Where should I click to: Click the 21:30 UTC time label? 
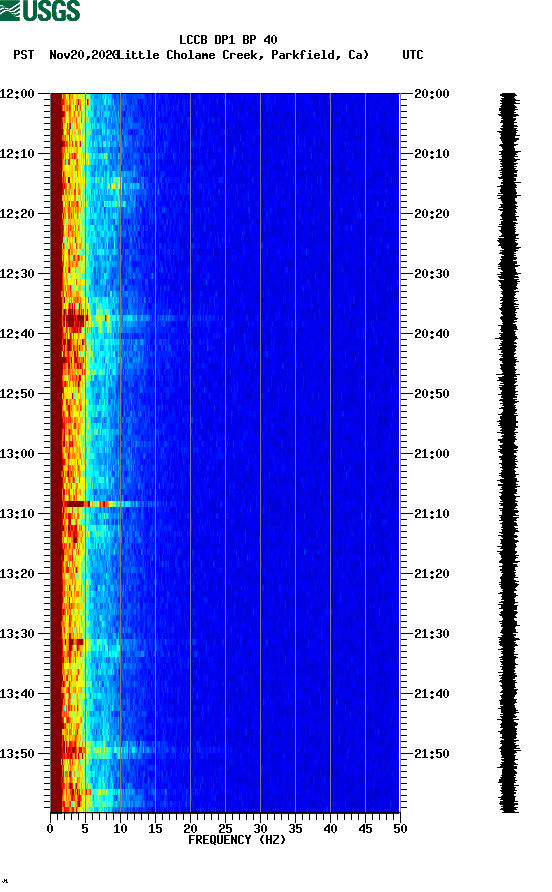(x=432, y=634)
